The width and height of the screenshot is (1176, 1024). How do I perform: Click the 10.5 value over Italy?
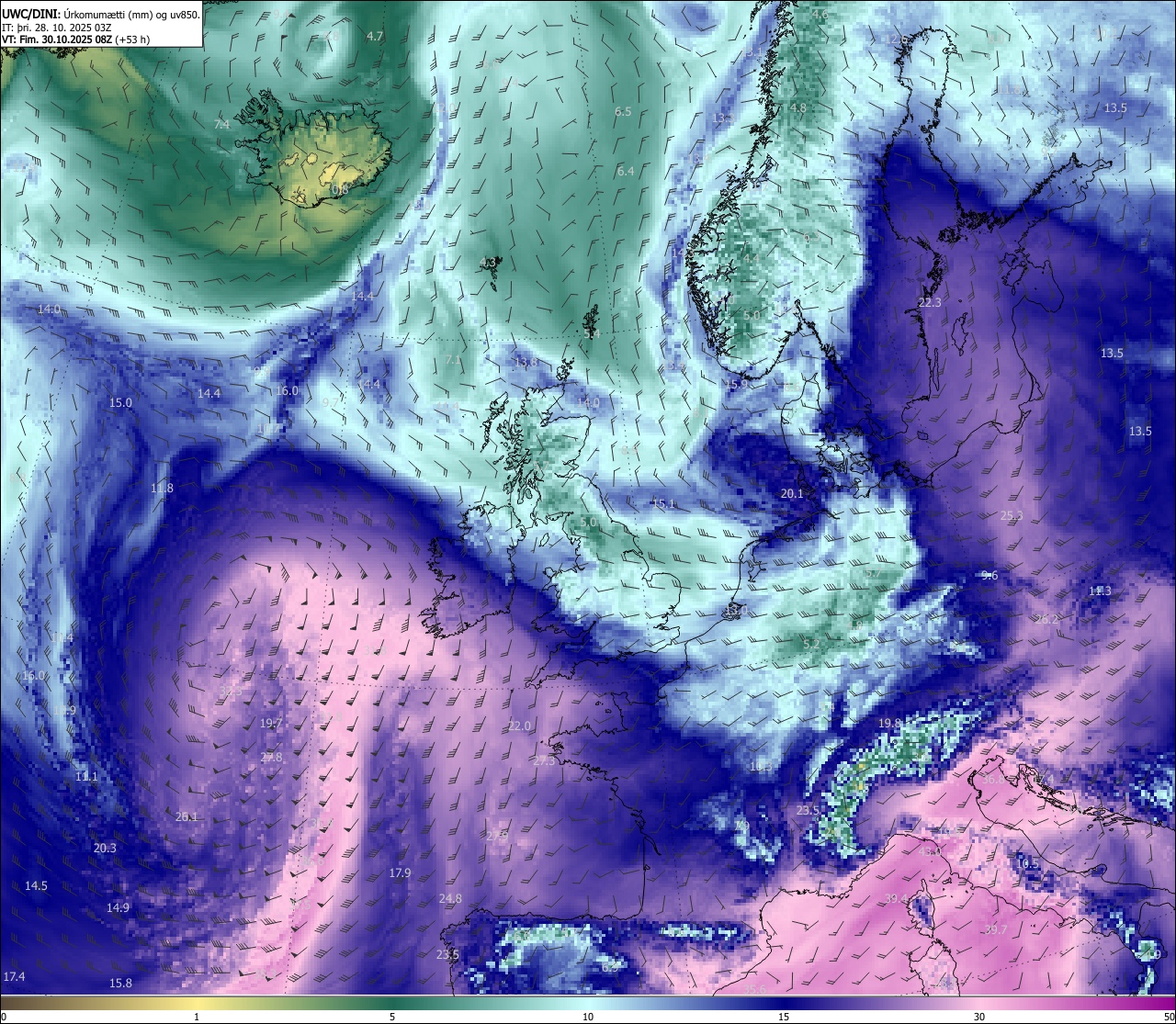(1027, 864)
